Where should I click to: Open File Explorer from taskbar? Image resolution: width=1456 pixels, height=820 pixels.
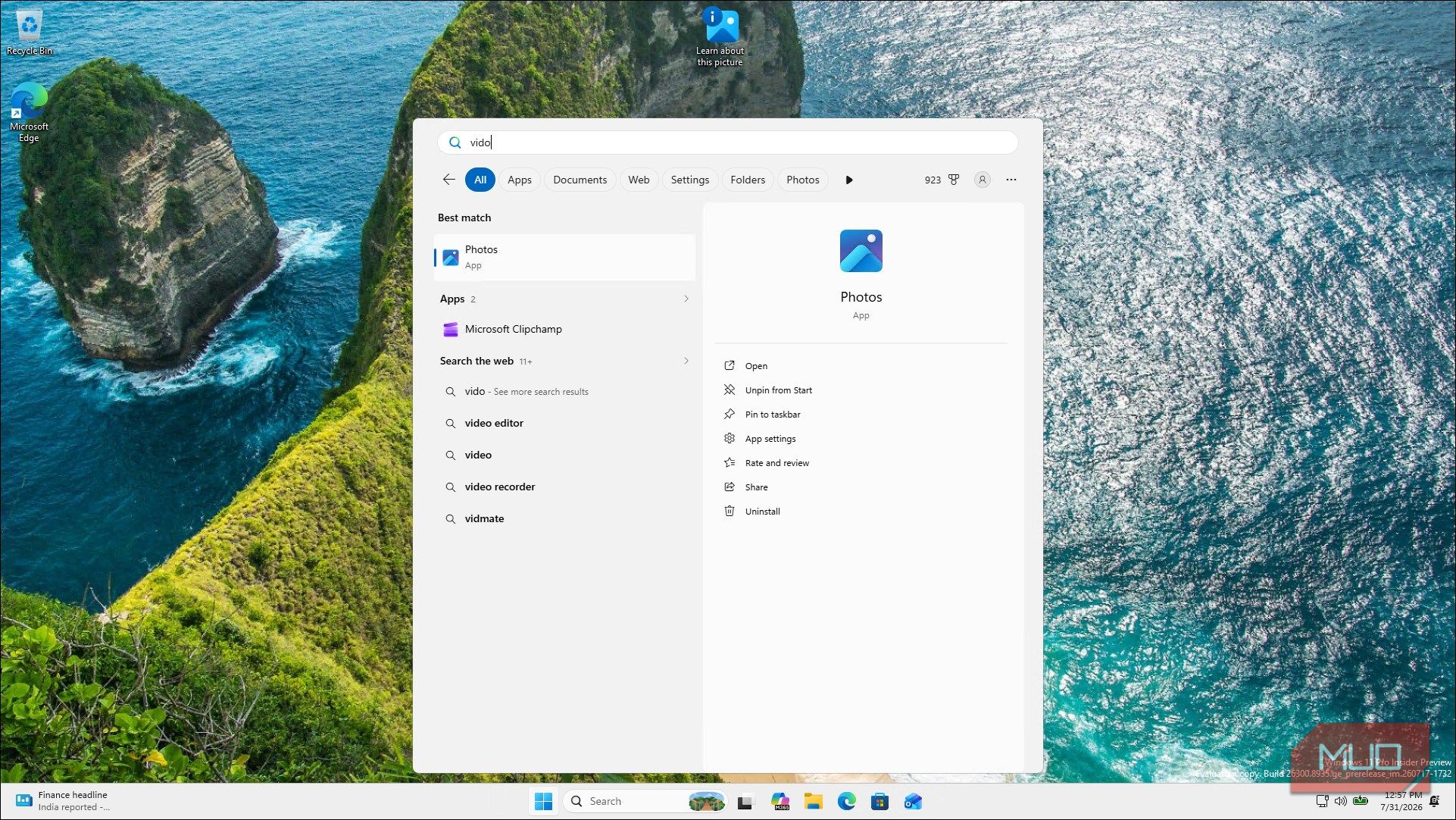[x=813, y=802]
